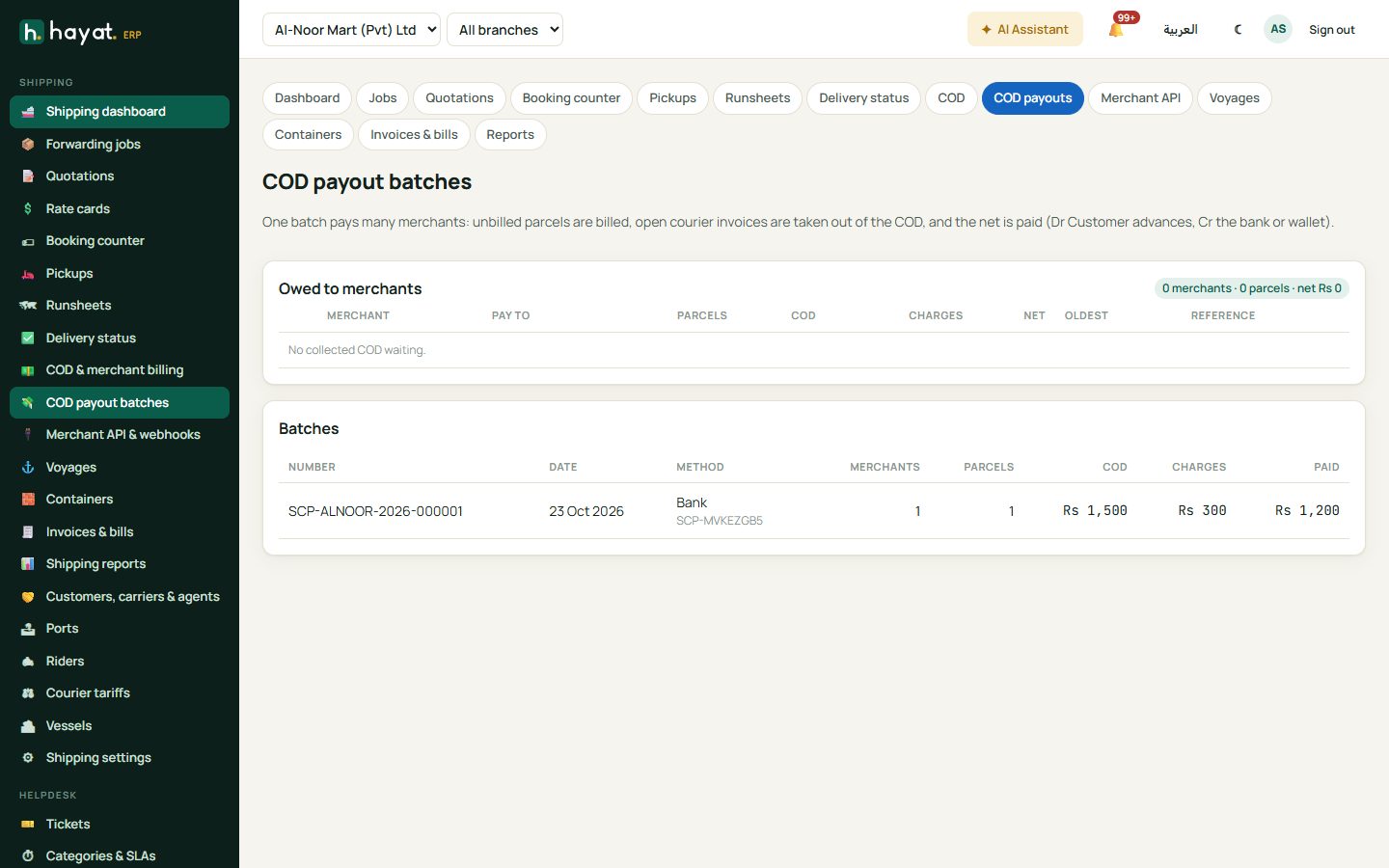Expand the All branches dropdown
This screenshot has height=868, width=1389.
(504, 29)
